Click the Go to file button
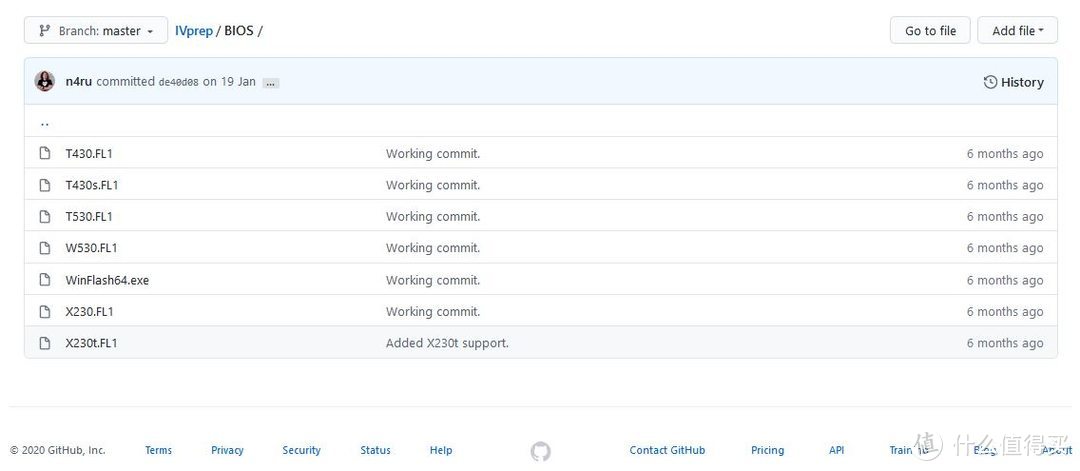This screenshot has height=471, width=1080. 930,30
